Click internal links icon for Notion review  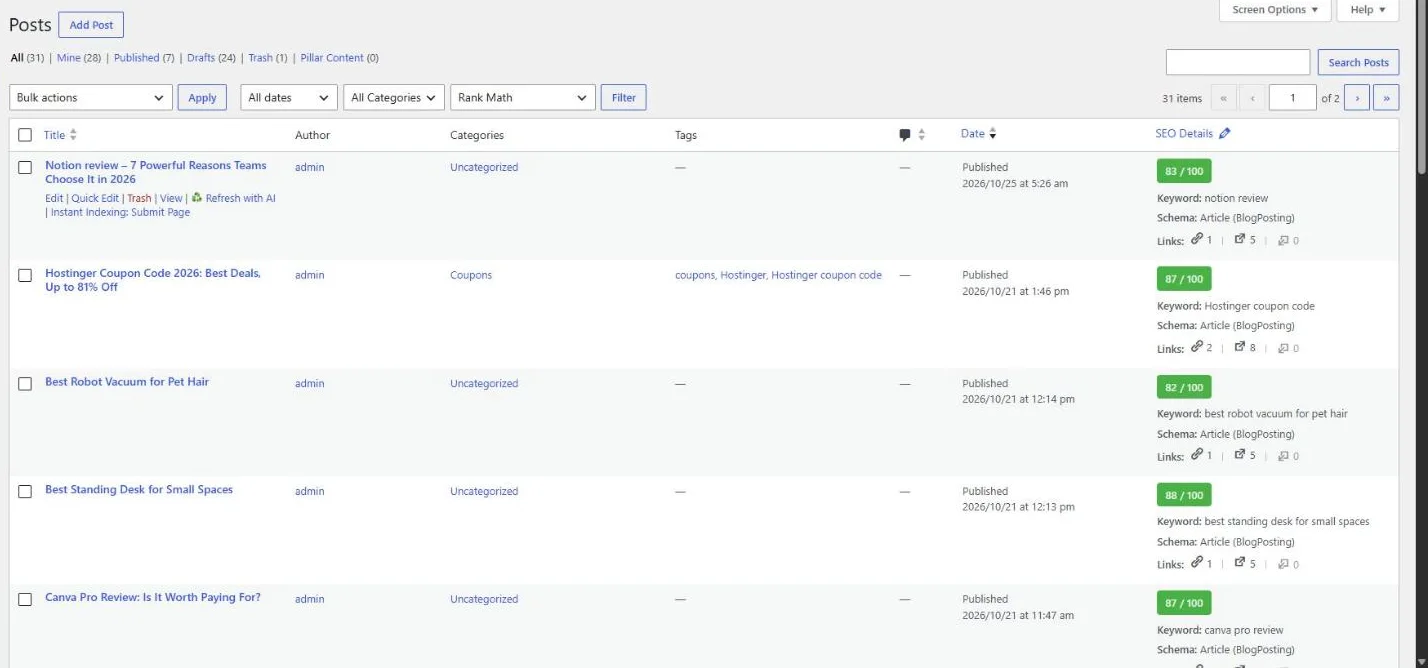click(1196, 239)
